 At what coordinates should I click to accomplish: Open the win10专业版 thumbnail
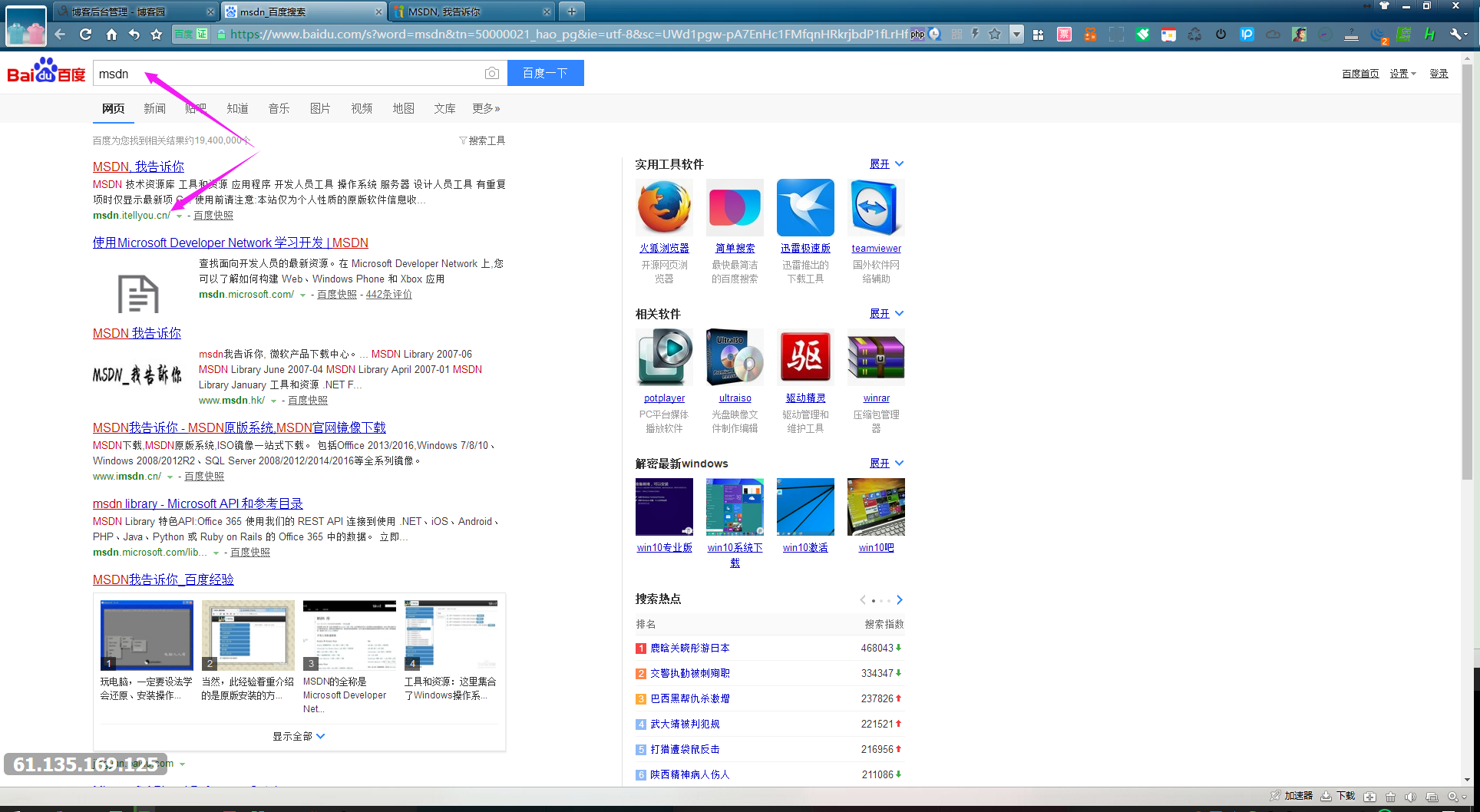click(664, 507)
